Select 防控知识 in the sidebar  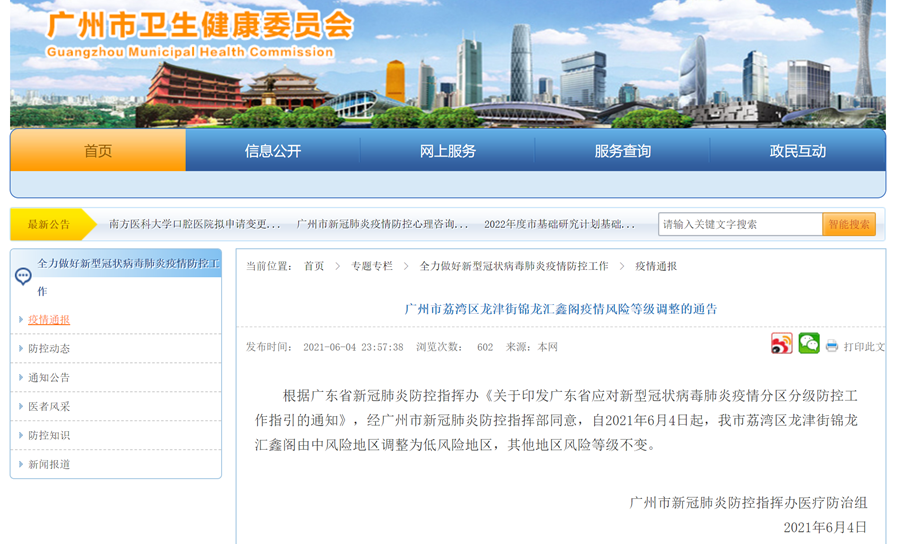tap(49, 435)
